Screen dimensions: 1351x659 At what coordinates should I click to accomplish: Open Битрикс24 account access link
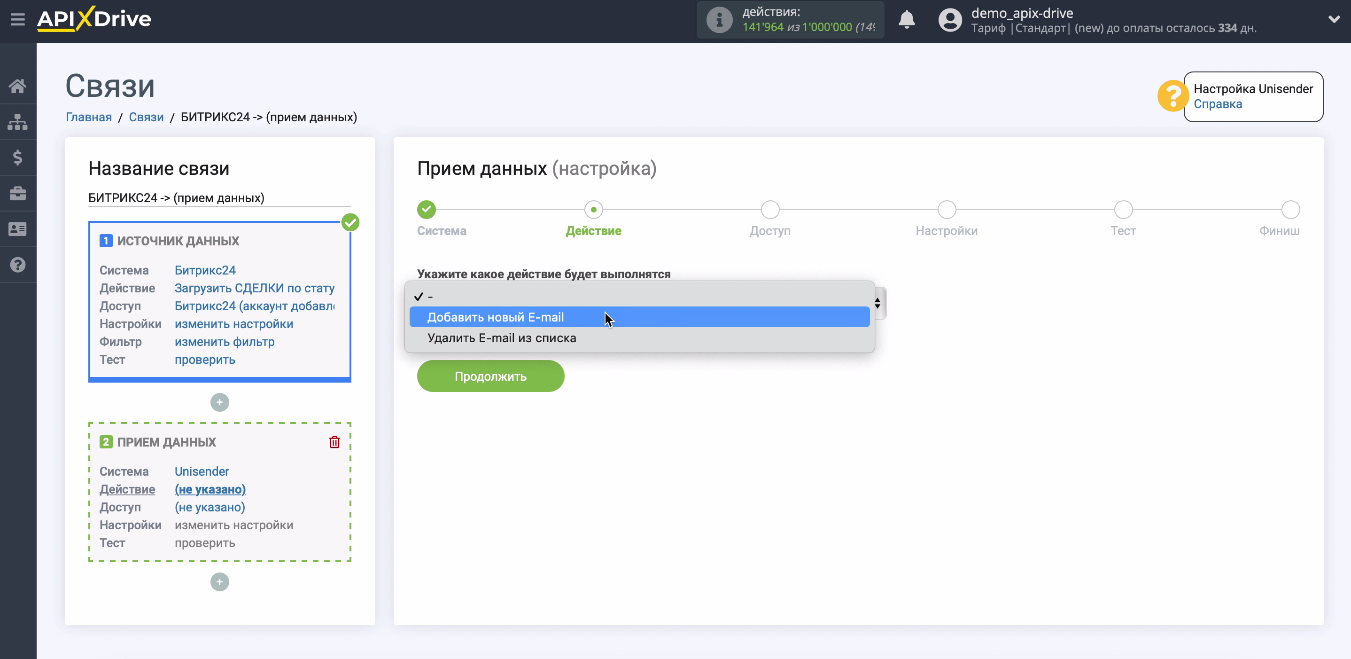pyautogui.click(x=255, y=306)
